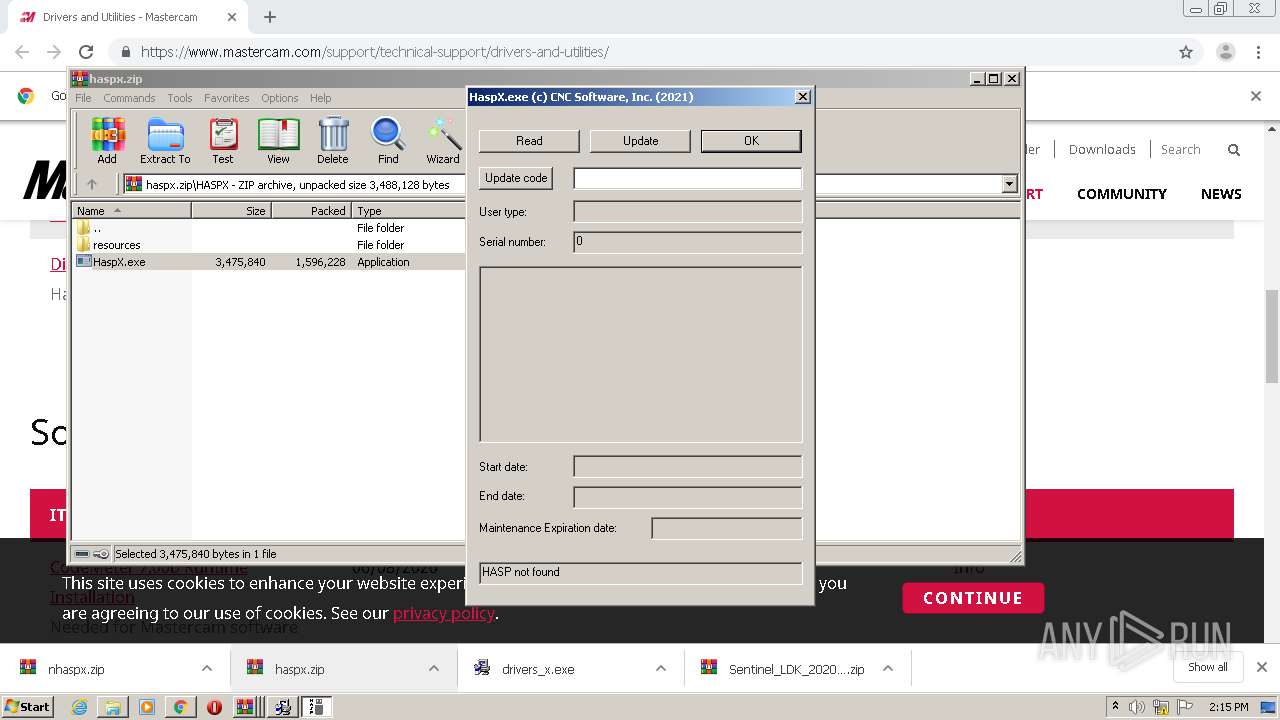Open a new Chrome tab
1280x720 pixels.
(x=270, y=17)
